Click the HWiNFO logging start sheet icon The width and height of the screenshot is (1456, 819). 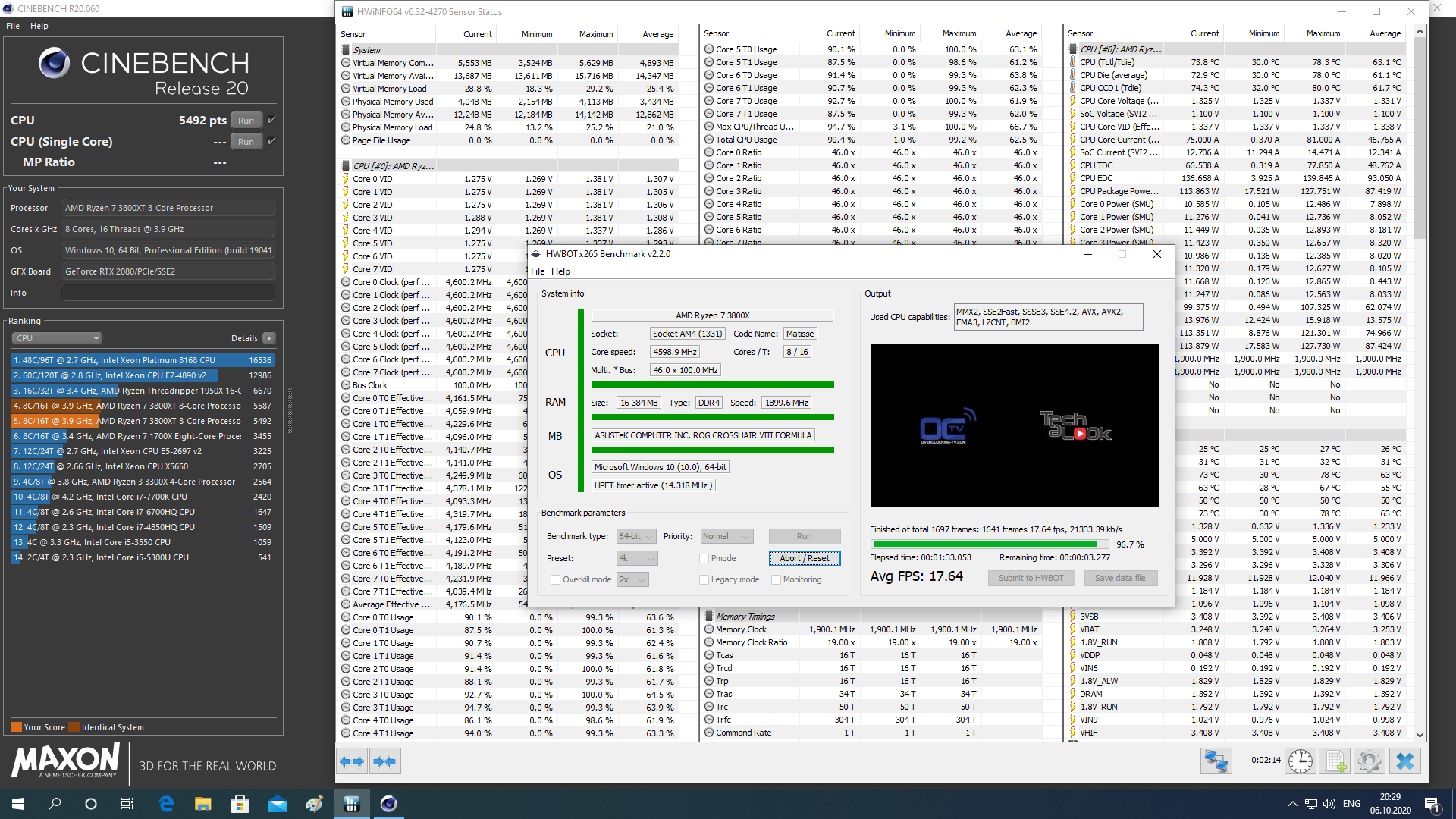pyautogui.click(x=1335, y=761)
